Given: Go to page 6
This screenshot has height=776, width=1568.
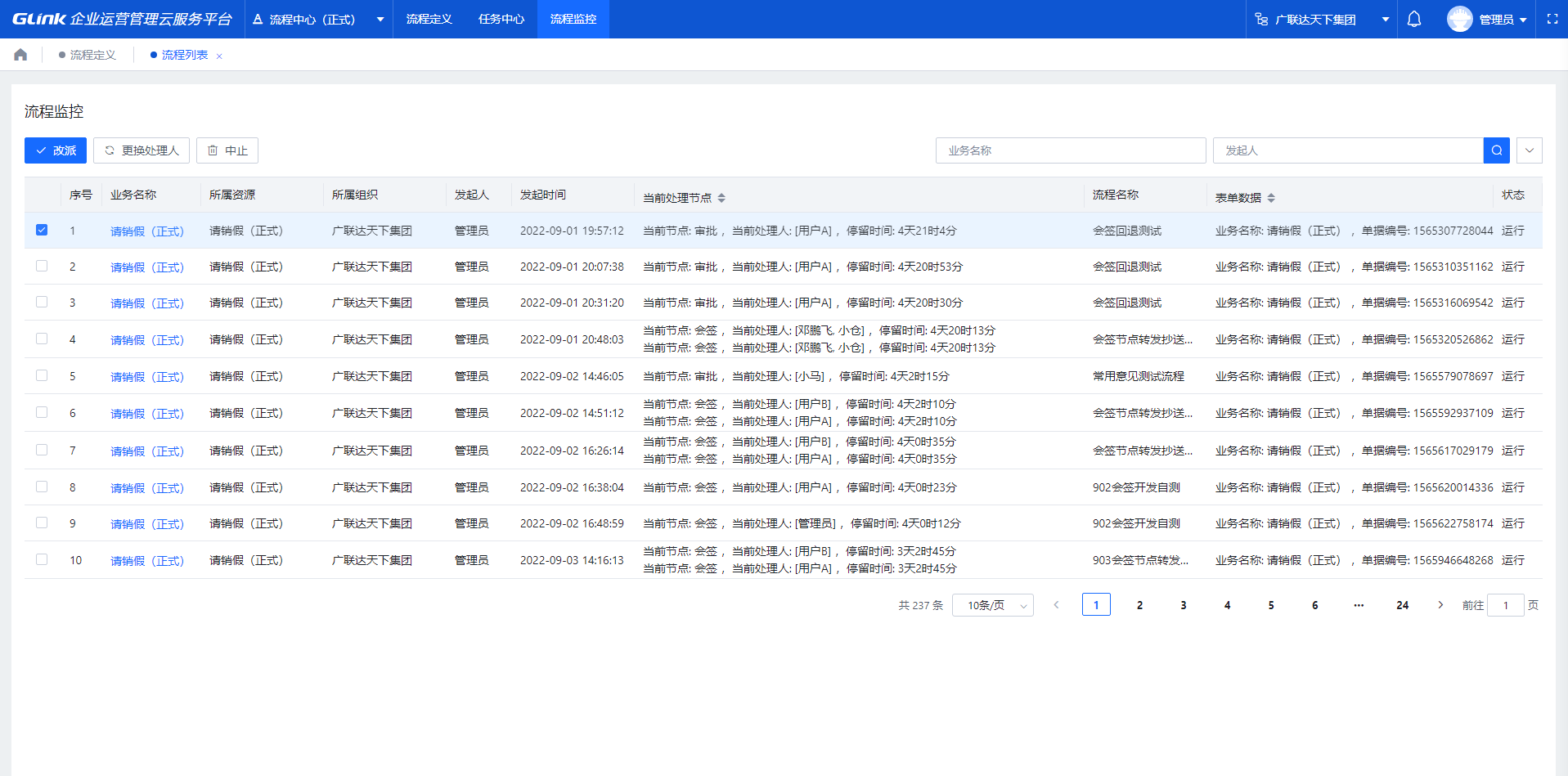Looking at the screenshot, I should click(1315, 605).
